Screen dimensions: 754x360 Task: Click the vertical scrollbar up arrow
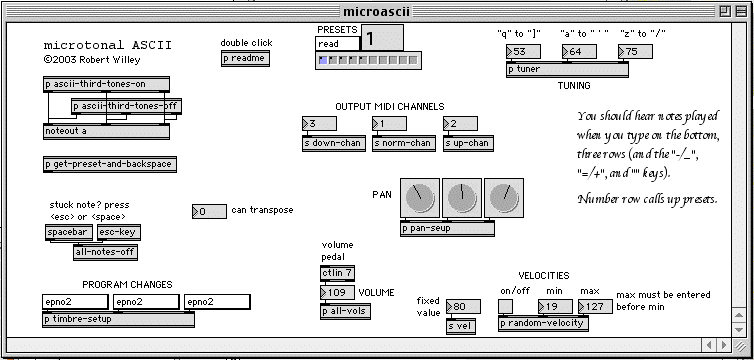(740, 315)
